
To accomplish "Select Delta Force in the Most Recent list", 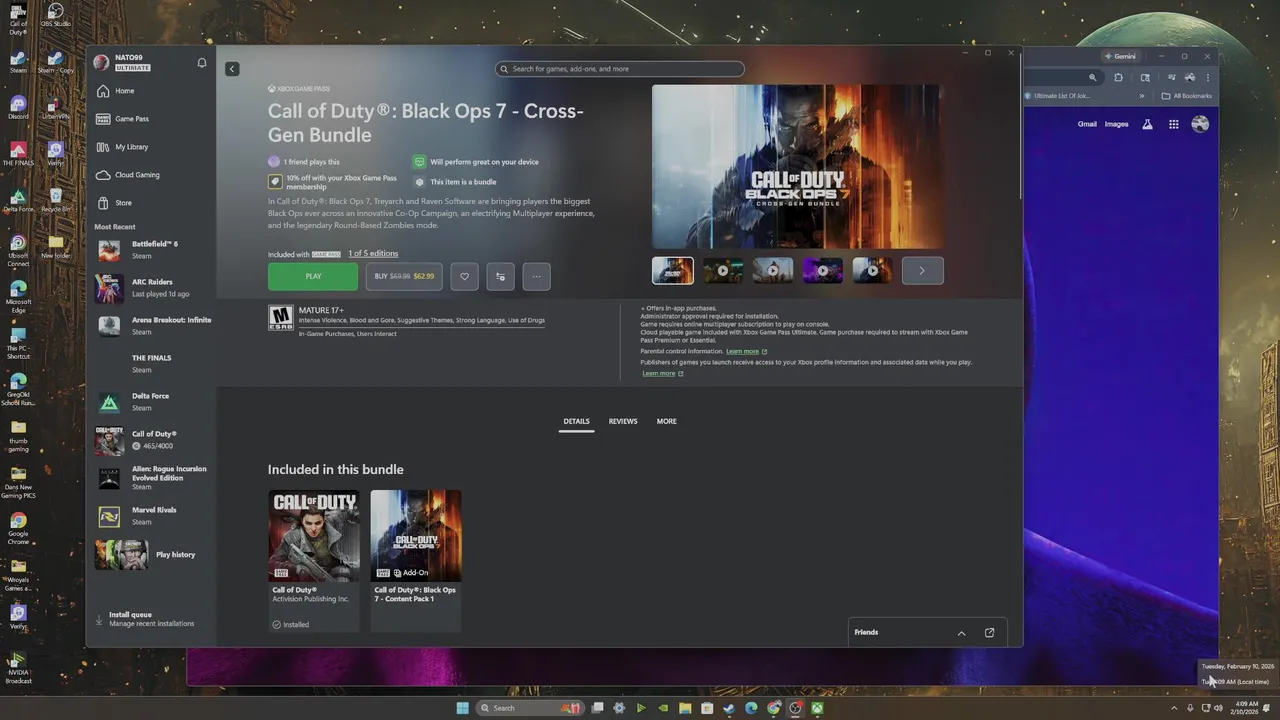I will point(152,402).
